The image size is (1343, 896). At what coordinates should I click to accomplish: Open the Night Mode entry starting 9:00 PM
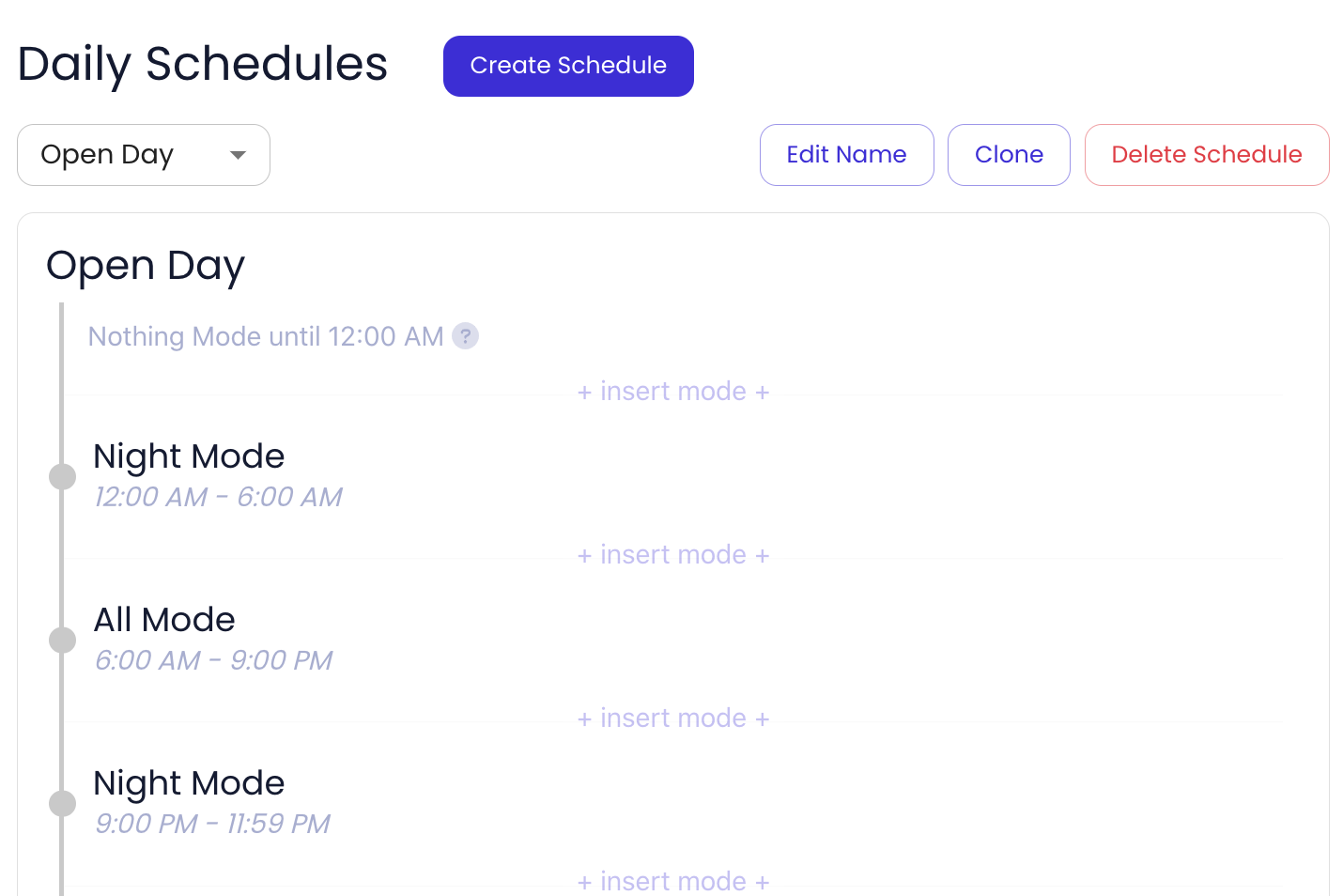pyautogui.click(x=189, y=783)
